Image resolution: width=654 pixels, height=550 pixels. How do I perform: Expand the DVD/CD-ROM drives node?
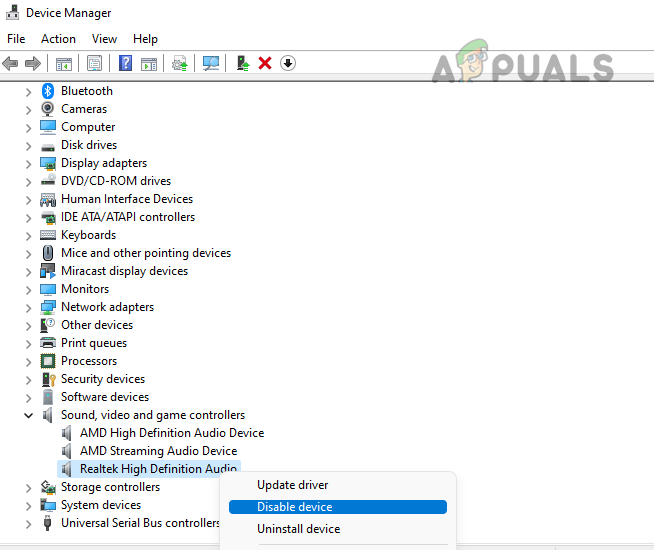point(28,182)
